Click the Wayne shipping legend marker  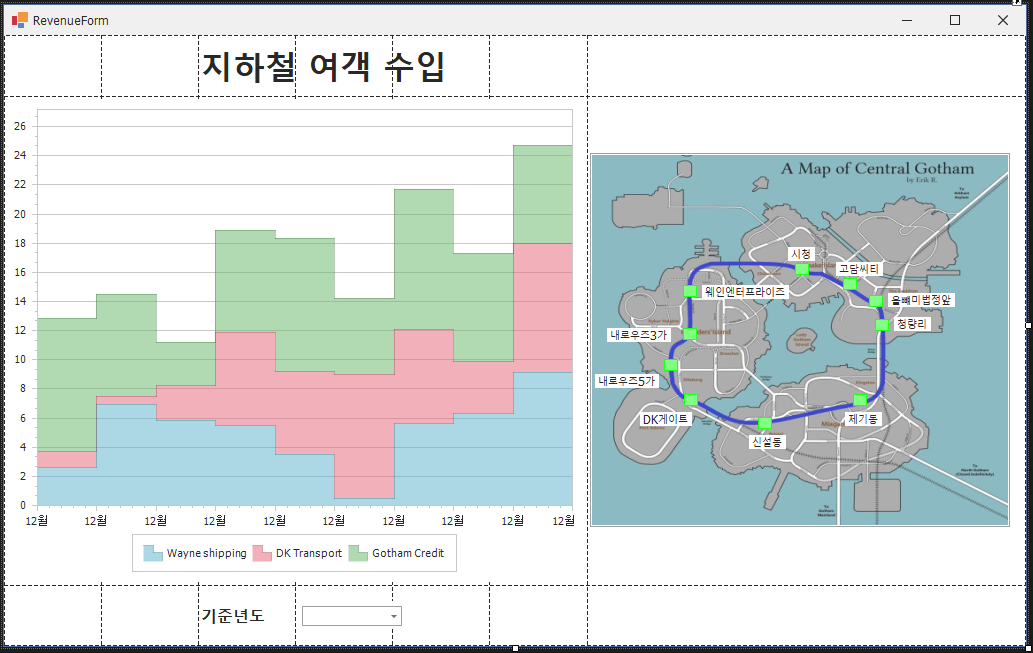coord(153,553)
